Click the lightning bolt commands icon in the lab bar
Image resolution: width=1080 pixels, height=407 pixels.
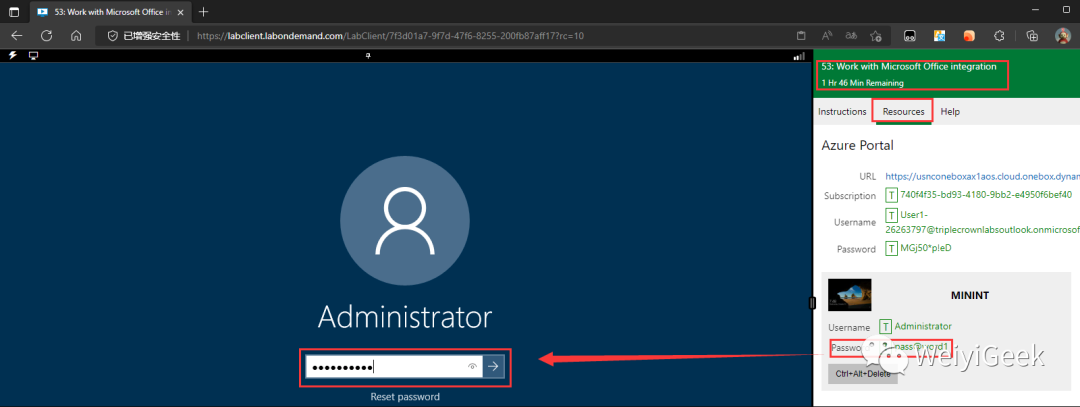point(12,55)
